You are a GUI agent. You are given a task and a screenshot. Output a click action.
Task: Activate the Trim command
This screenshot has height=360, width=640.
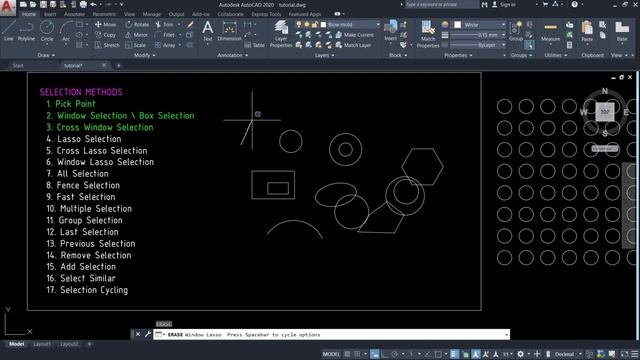[164, 24]
